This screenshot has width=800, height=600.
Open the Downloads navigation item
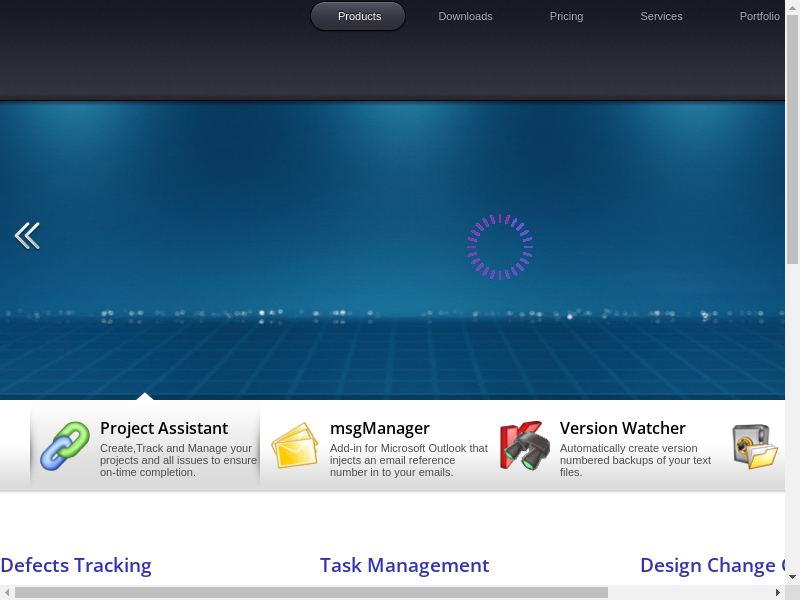point(465,16)
